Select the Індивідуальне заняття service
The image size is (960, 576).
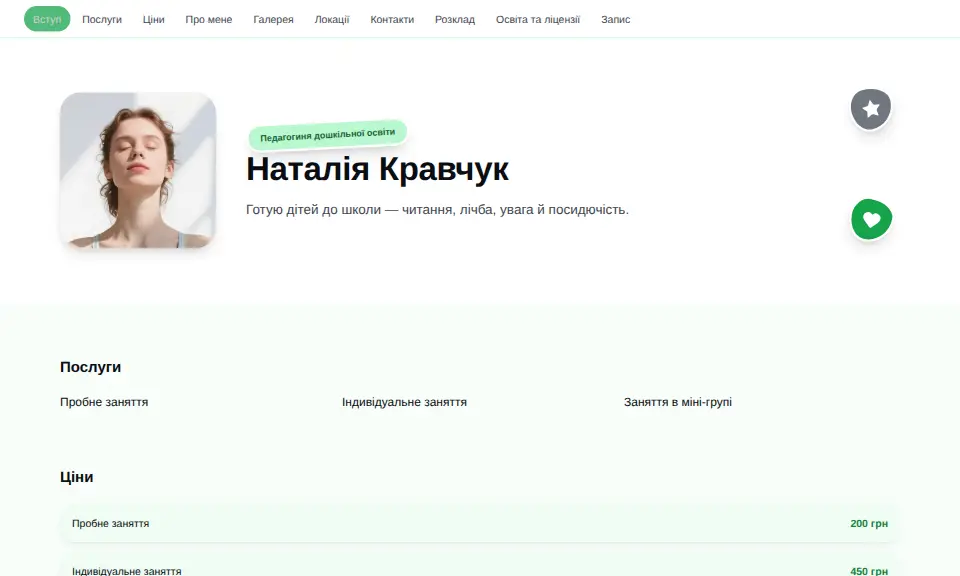pos(404,402)
